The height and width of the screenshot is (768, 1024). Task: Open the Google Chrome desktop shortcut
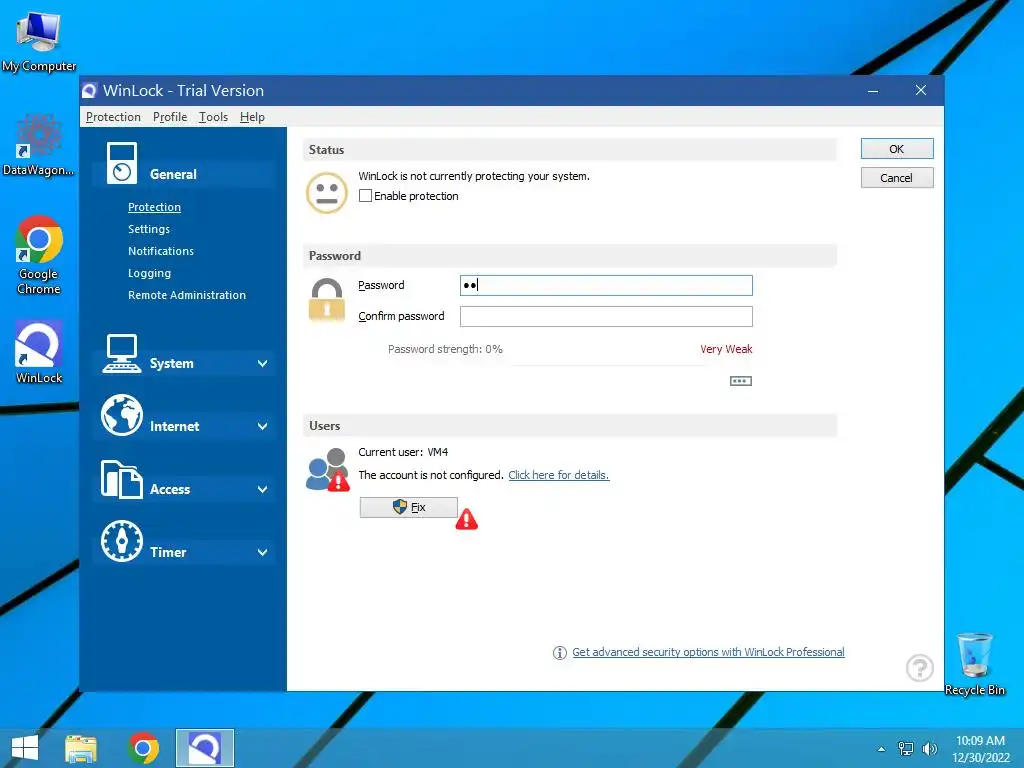(39, 255)
